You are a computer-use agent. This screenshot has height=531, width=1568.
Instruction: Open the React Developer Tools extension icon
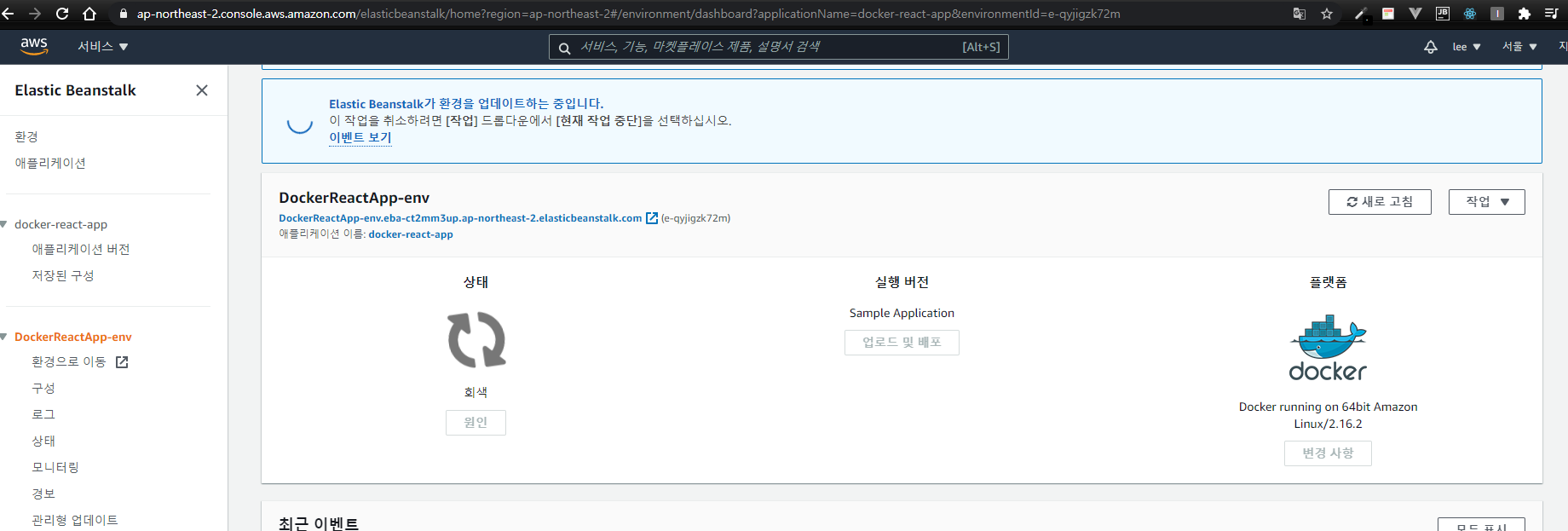tap(1470, 14)
